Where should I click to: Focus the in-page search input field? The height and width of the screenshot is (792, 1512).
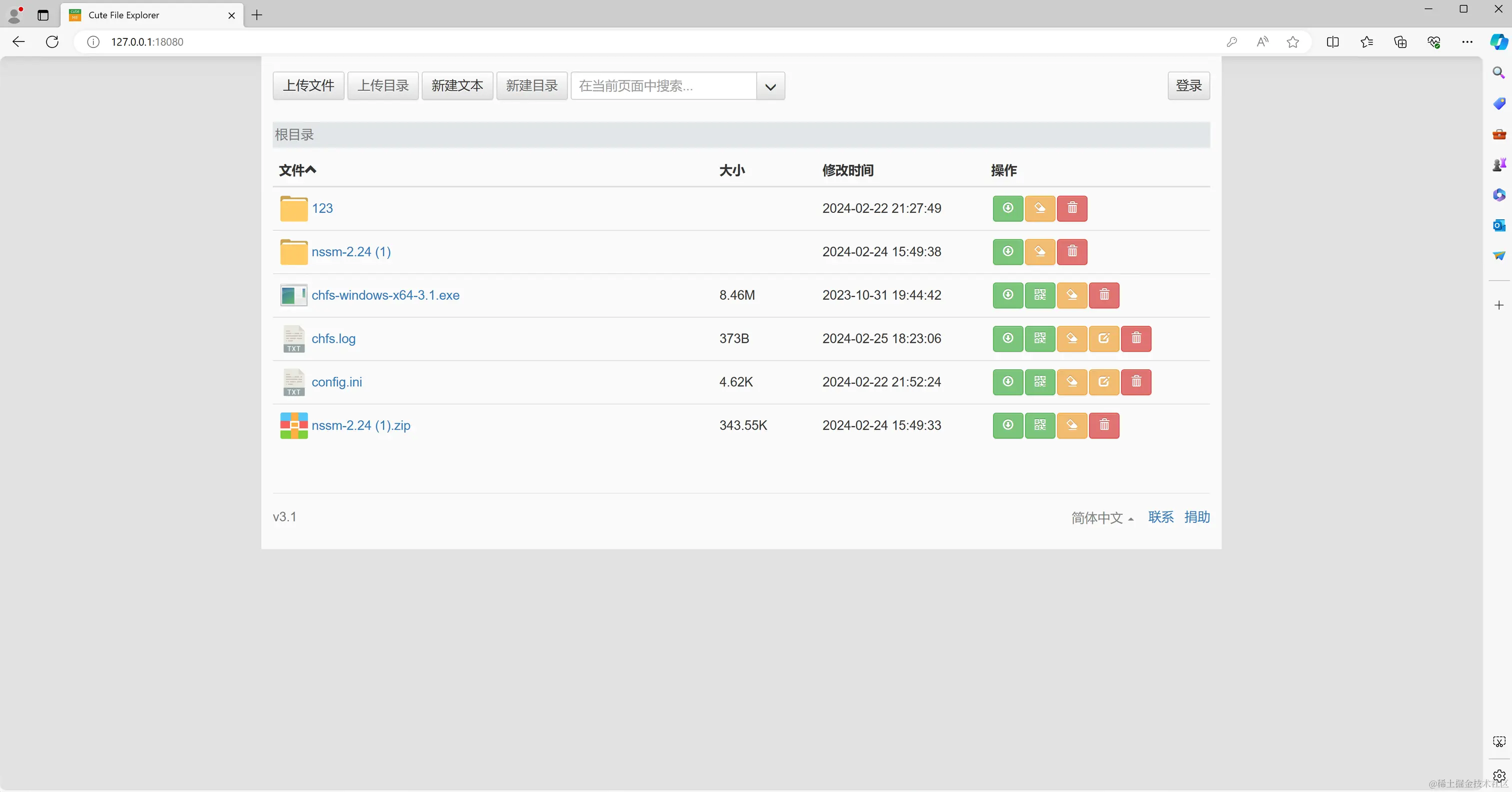(x=663, y=86)
